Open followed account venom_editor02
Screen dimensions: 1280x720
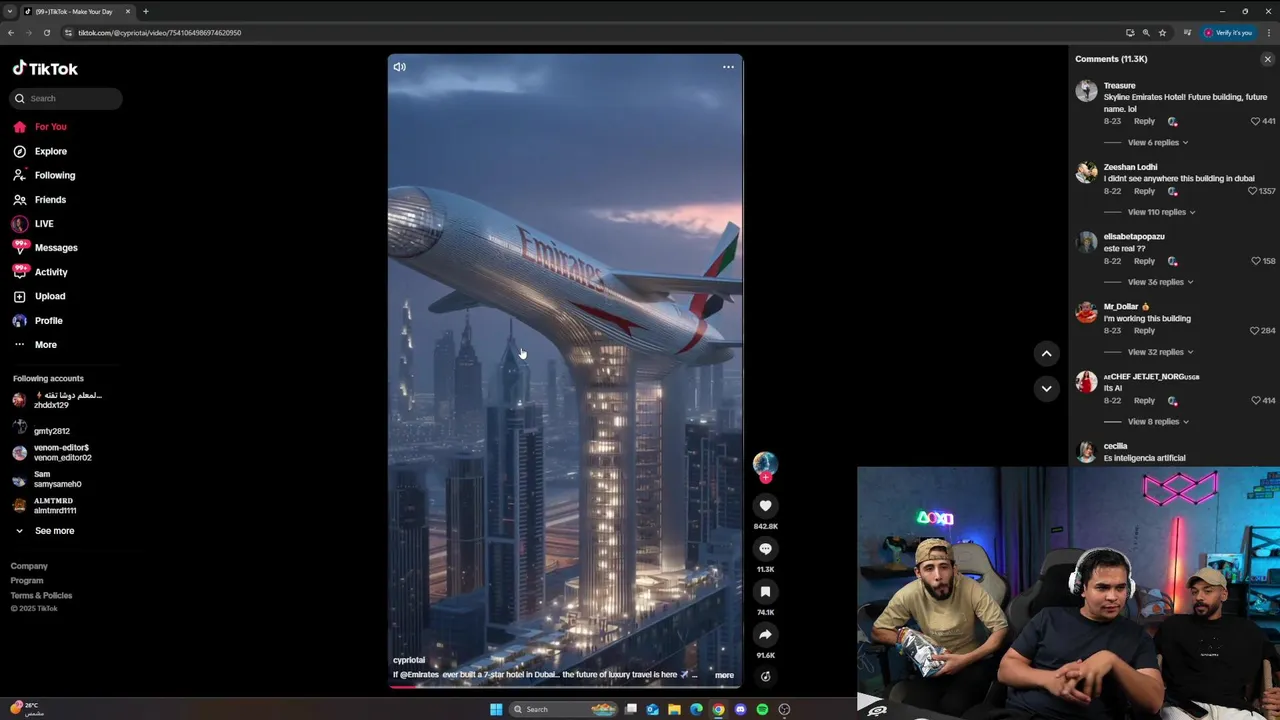pos(61,453)
